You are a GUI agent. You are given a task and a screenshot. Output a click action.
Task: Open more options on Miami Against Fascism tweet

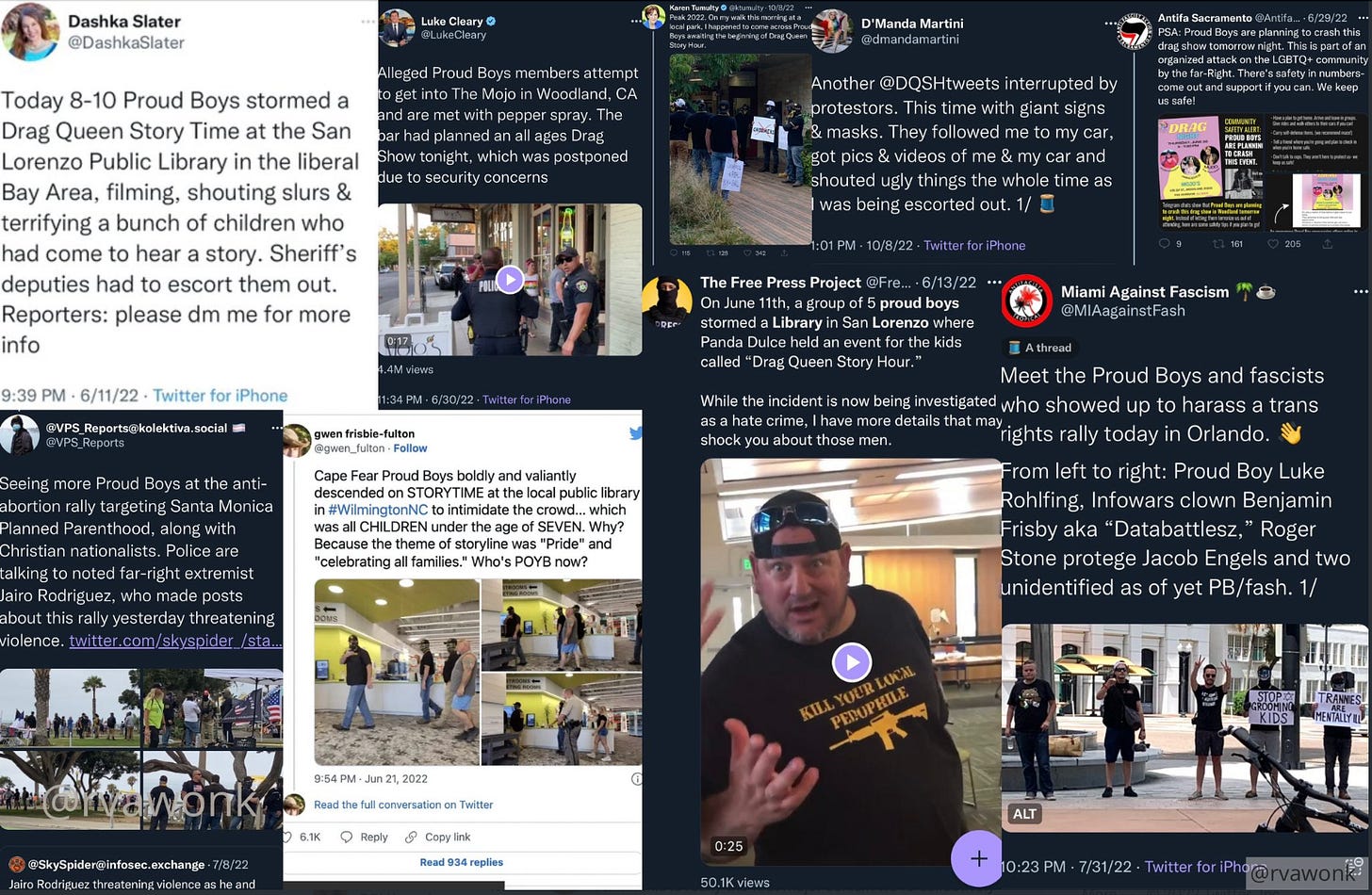1360,292
